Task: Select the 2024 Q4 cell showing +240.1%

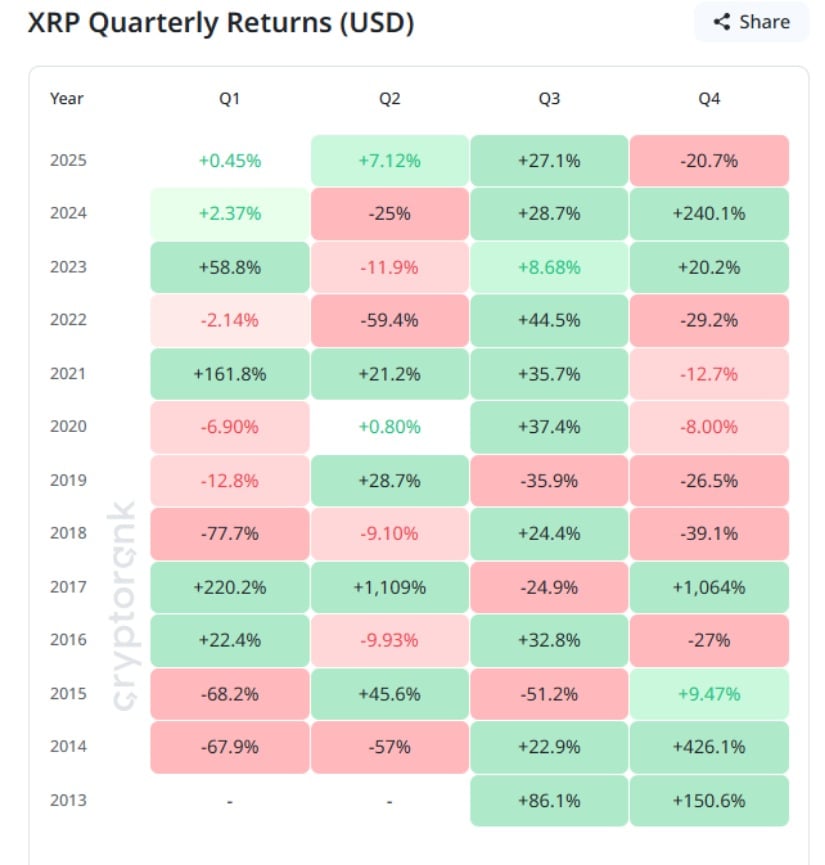Action: click(709, 213)
